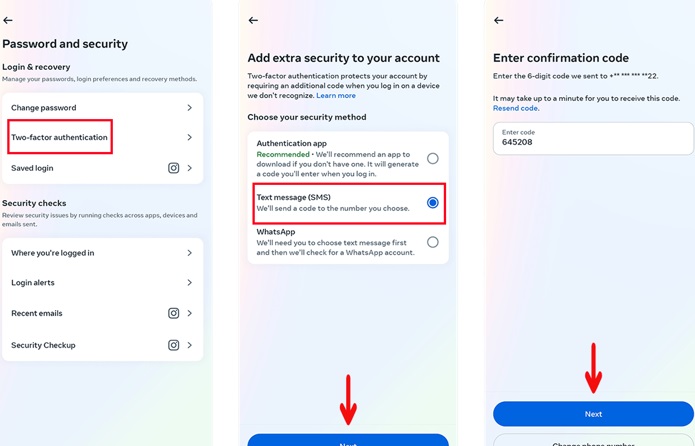695x446 pixels.
Task: Select Authentication app radio button
Action: (x=432, y=158)
